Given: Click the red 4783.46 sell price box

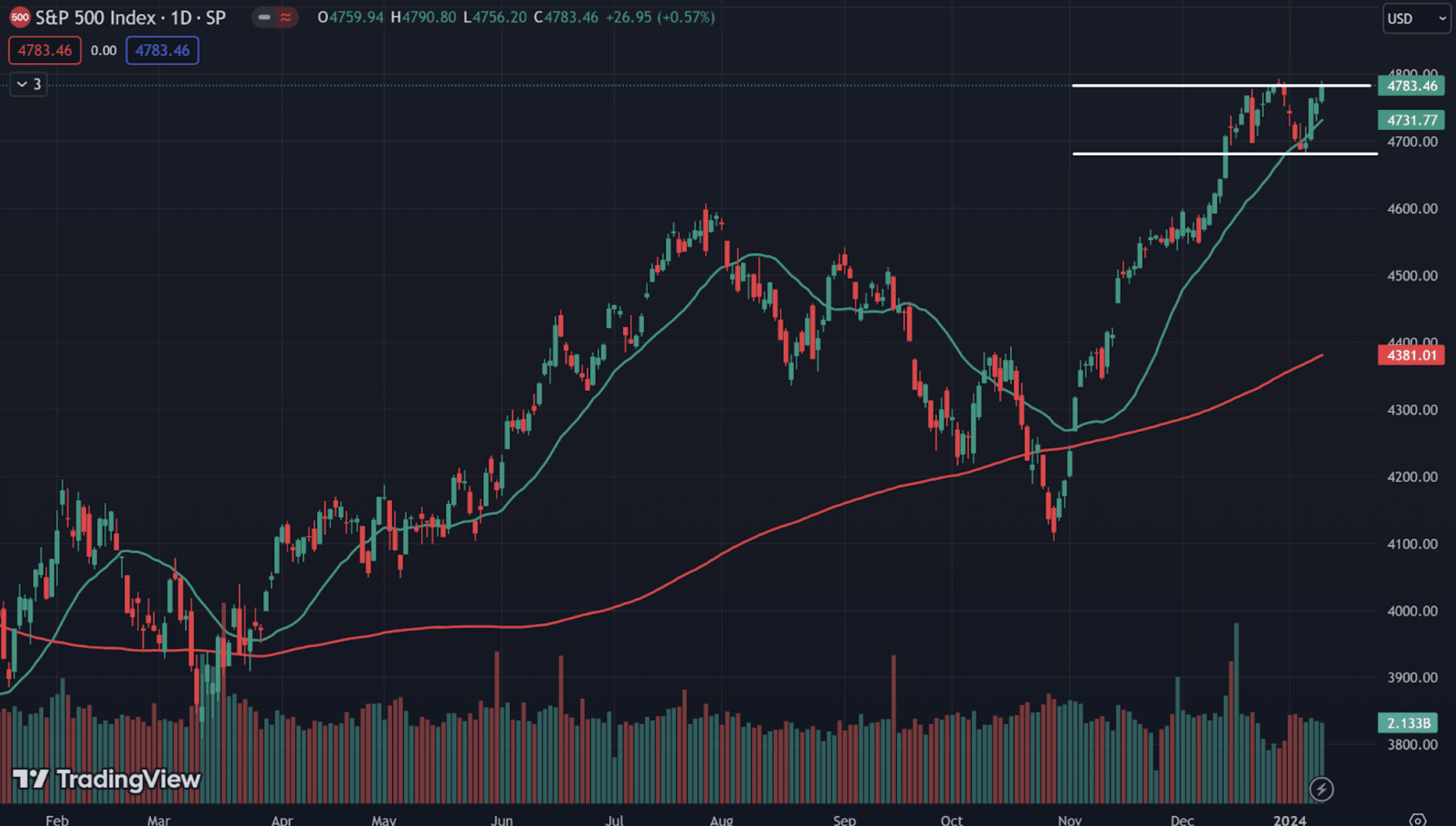Looking at the screenshot, I should coord(44,51).
